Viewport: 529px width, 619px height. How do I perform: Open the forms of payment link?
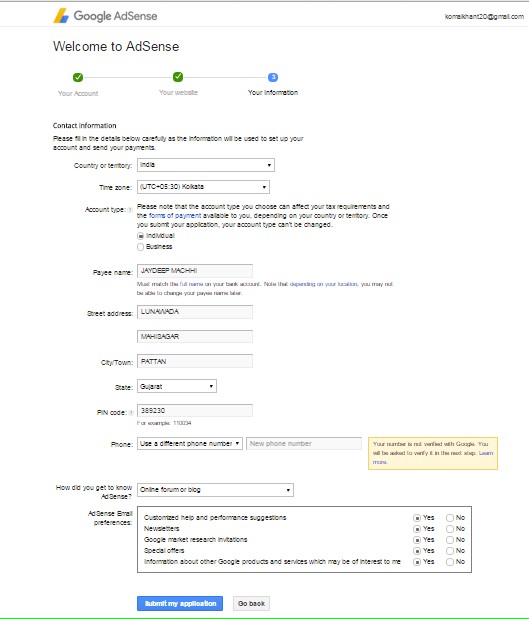(x=175, y=216)
